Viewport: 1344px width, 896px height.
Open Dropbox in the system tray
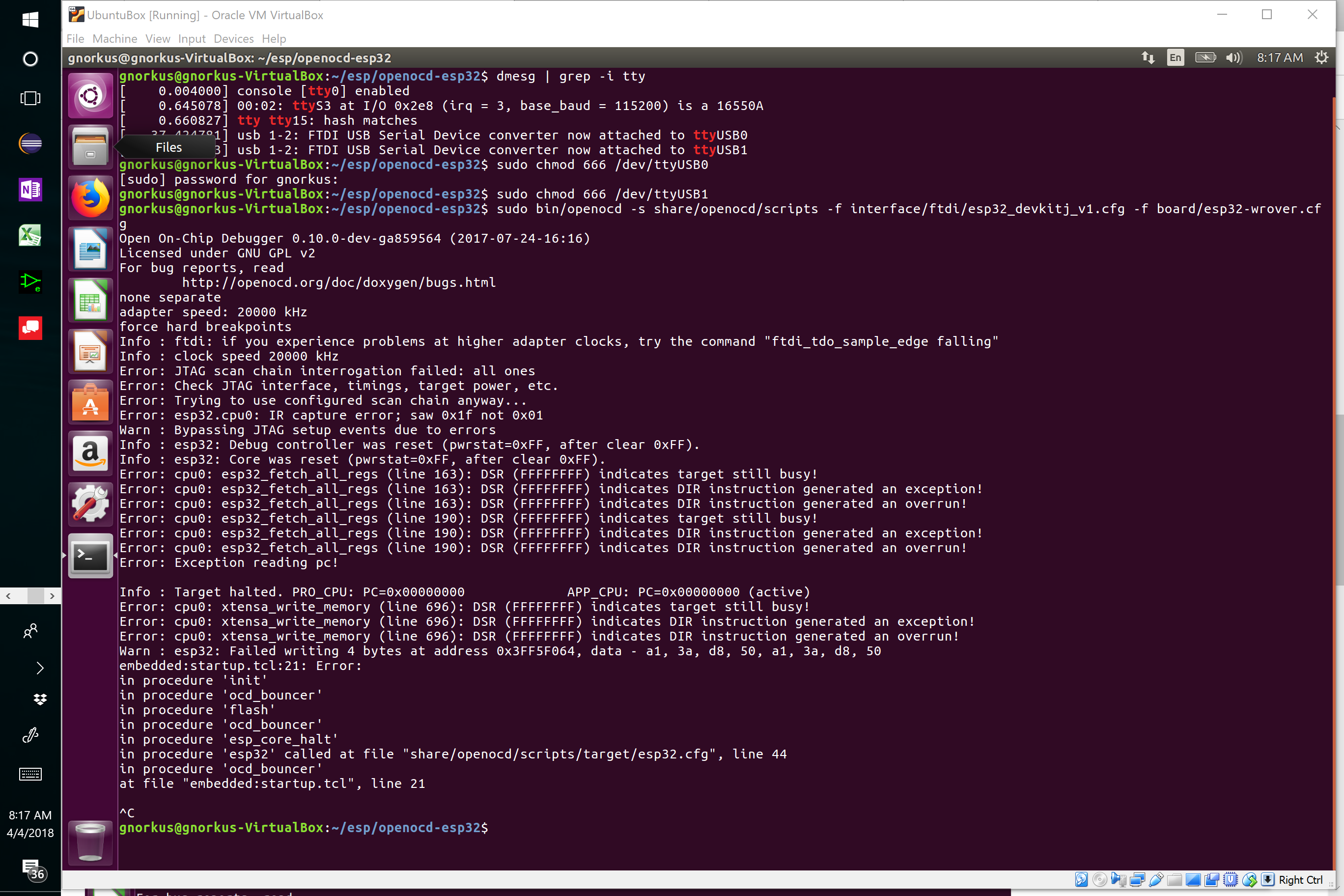point(40,700)
